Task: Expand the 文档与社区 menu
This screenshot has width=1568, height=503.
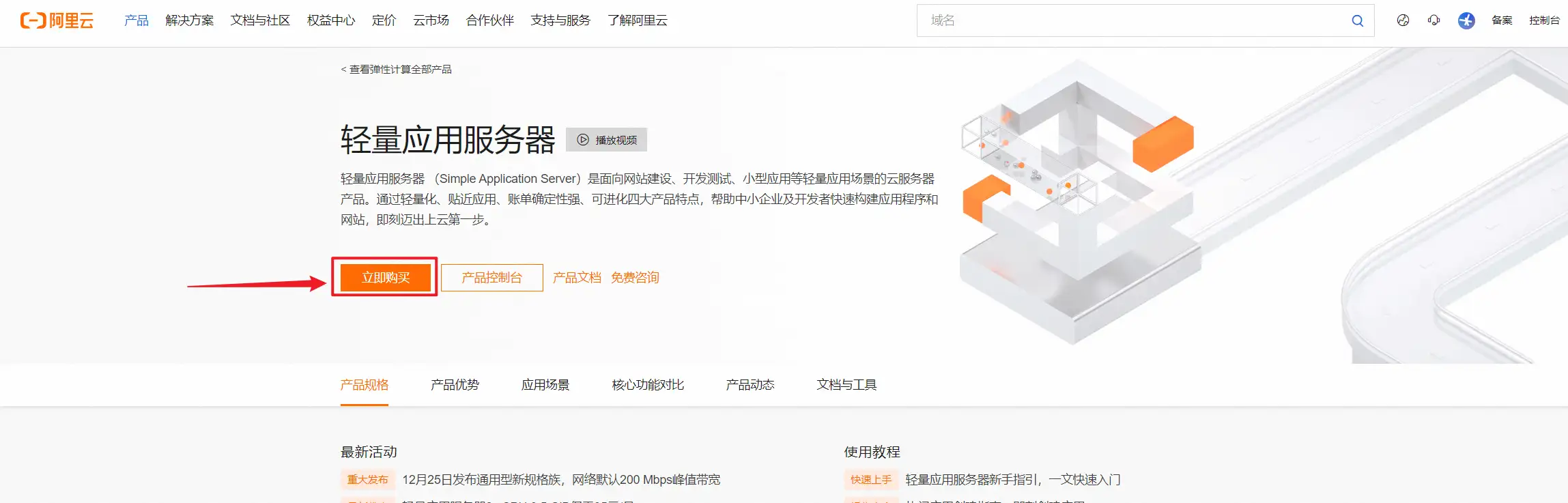Action: 260,20
